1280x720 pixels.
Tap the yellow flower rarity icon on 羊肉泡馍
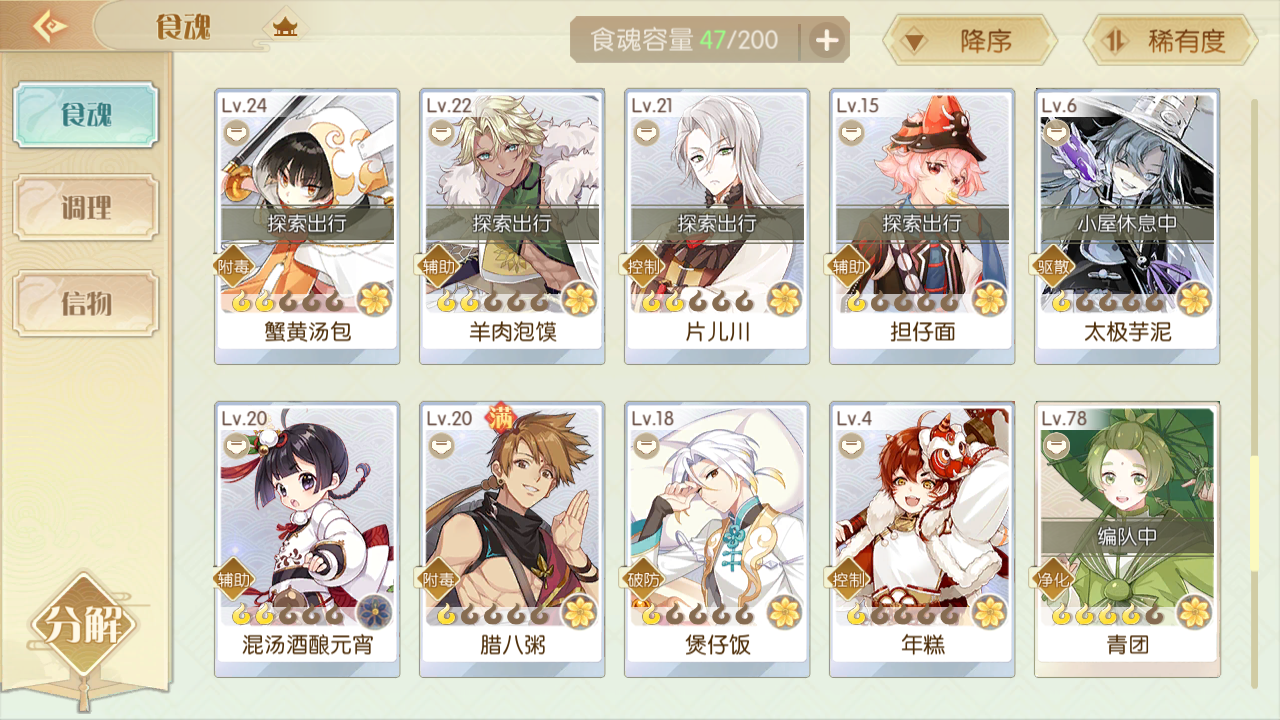(580, 298)
